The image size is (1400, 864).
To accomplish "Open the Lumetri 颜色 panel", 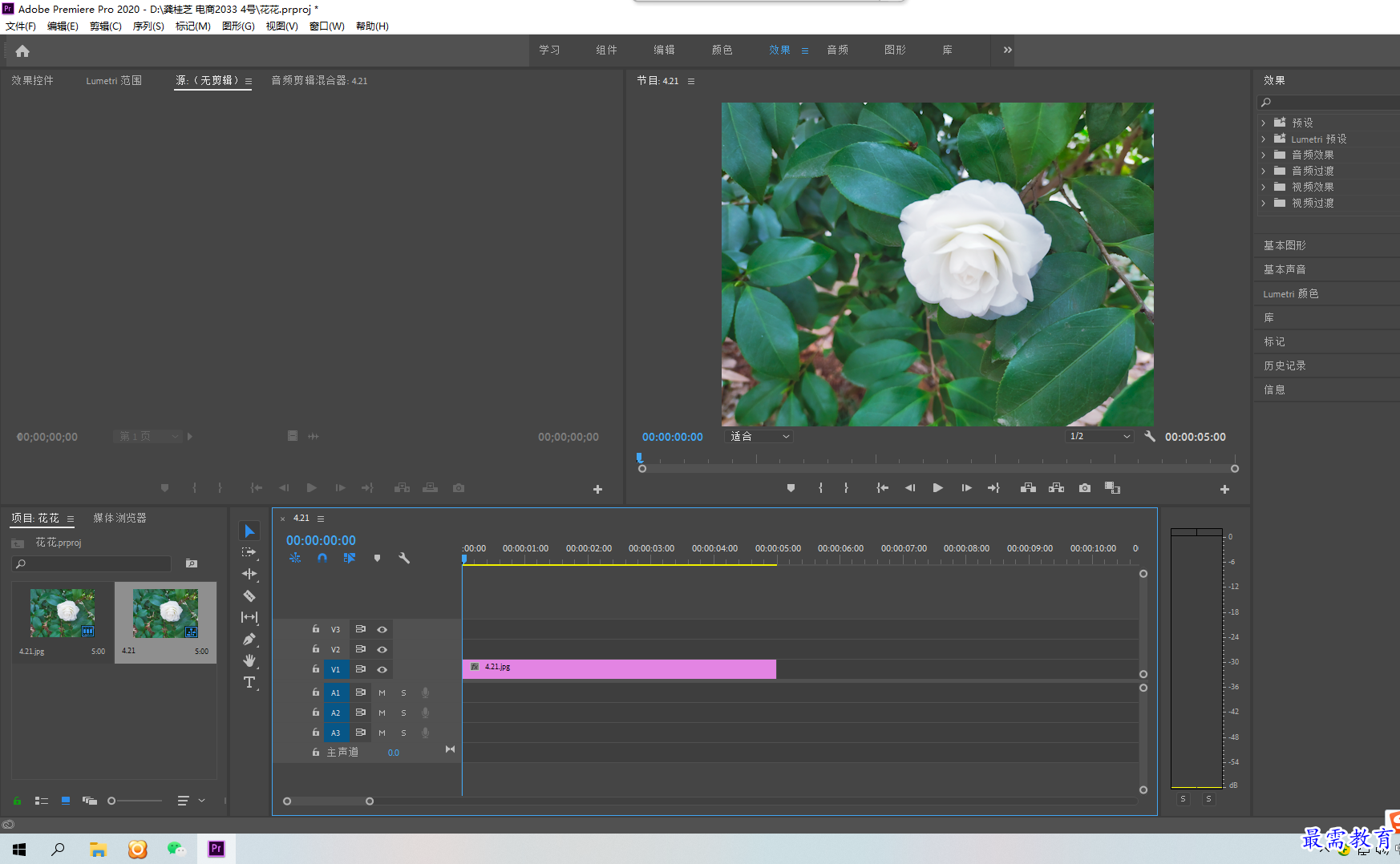I will pos(1291,293).
